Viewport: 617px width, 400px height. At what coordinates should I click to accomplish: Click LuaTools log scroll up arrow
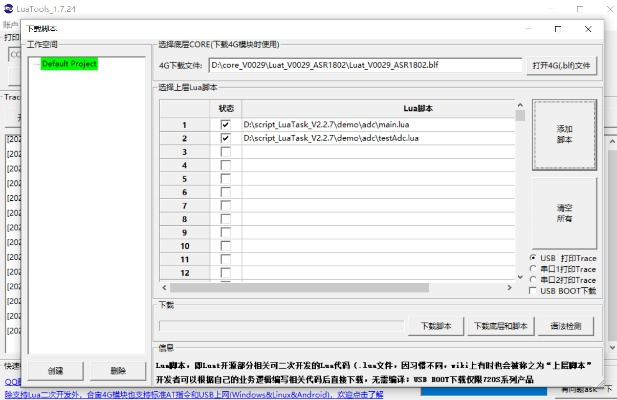612,142
